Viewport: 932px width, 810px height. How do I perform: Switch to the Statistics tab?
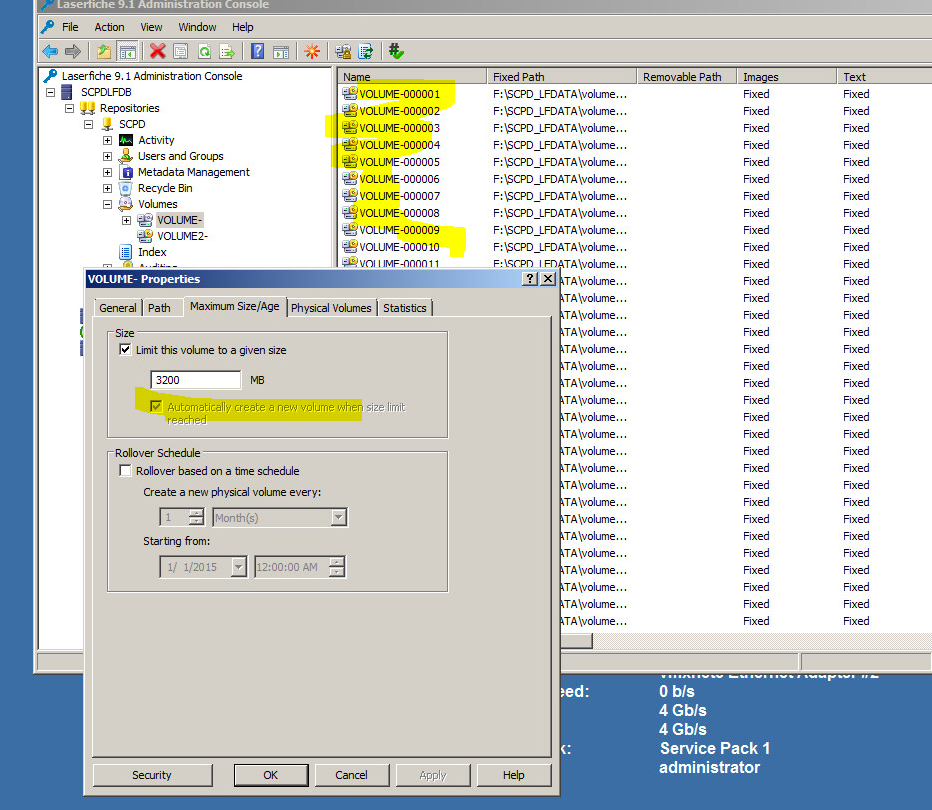[405, 308]
